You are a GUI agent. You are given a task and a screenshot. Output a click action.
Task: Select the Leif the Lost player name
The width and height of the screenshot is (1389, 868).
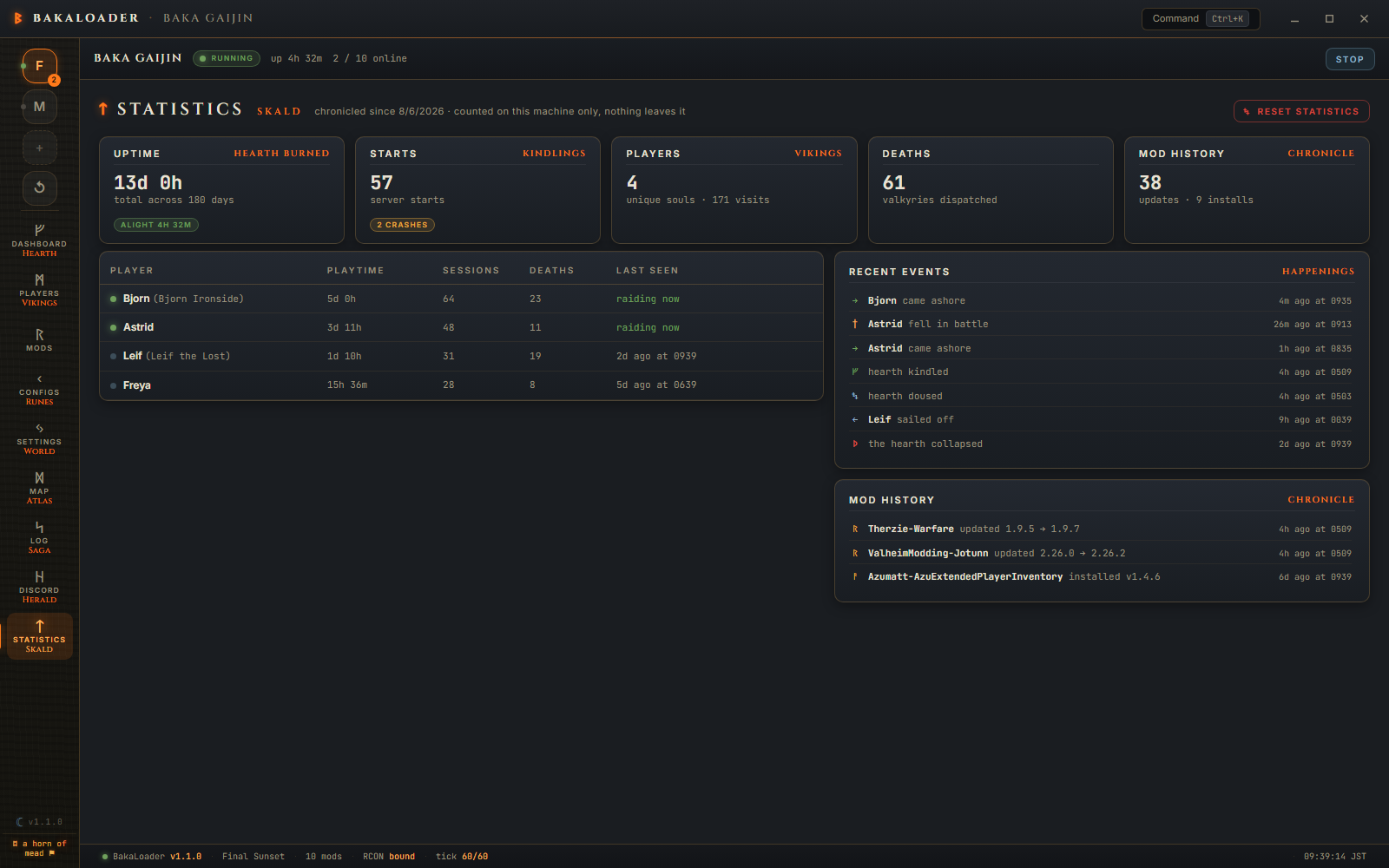tap(176, 356)
